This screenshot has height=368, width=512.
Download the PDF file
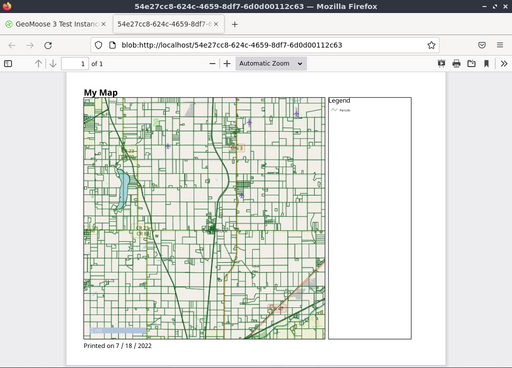click(471, 63)
